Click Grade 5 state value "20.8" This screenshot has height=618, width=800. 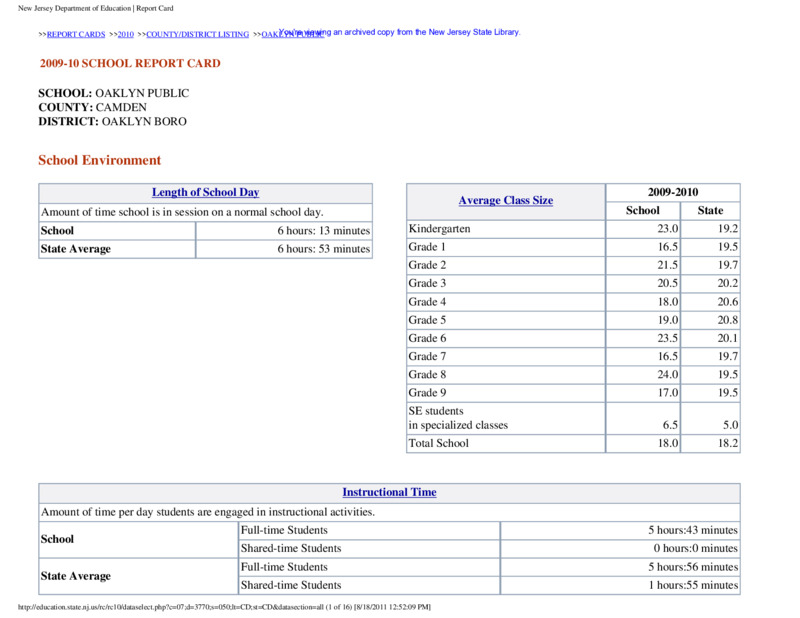[x=728, y=320]
